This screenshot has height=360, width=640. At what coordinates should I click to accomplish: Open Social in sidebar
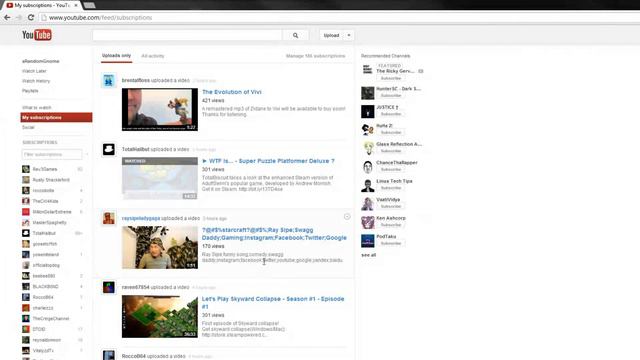click(28, 127)
